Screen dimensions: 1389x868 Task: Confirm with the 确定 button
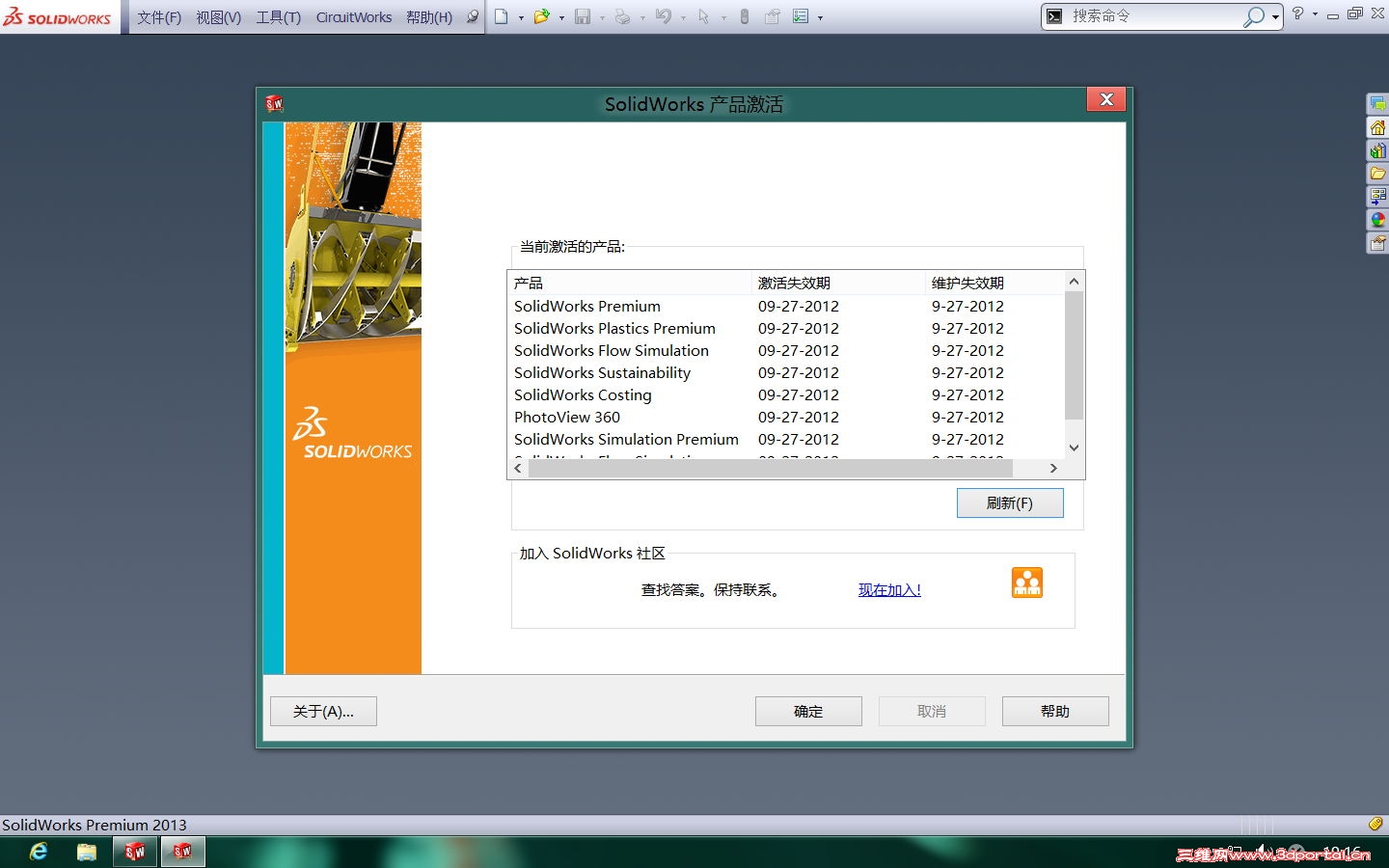click(x=808, y=712)
